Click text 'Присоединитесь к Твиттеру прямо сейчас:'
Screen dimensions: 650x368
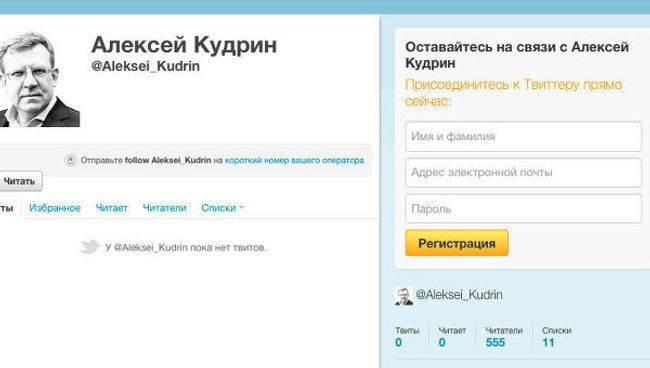click(x=514, y=92)
